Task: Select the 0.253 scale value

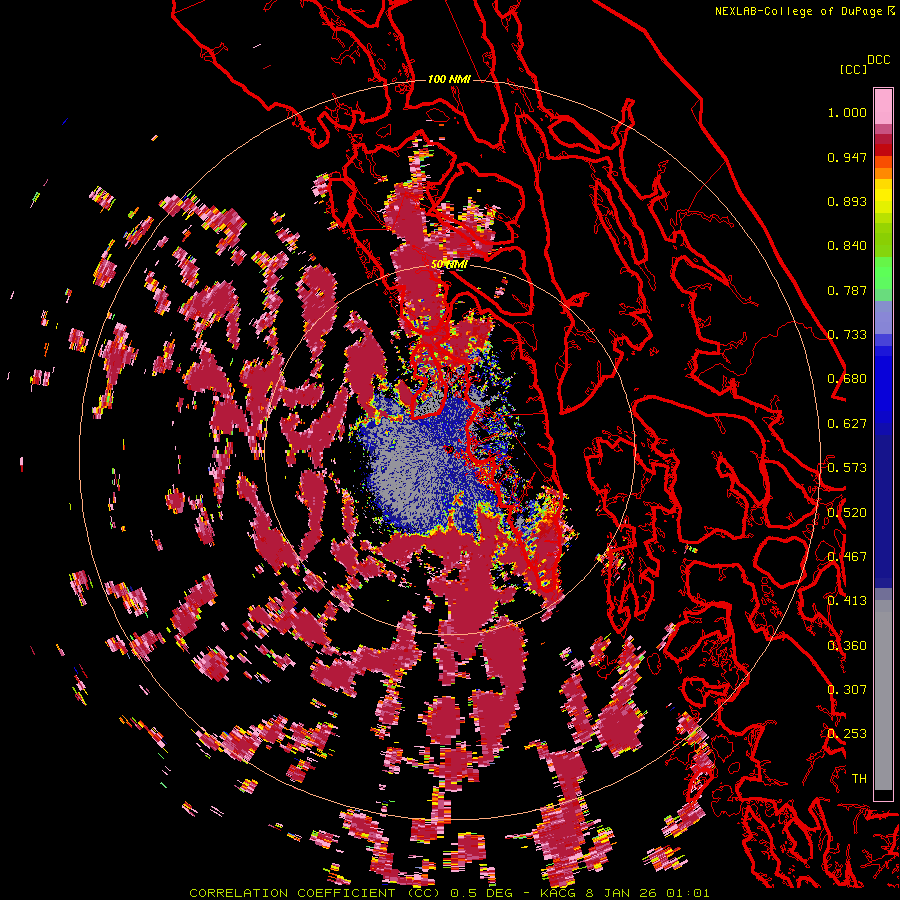Action: point(847,734)
